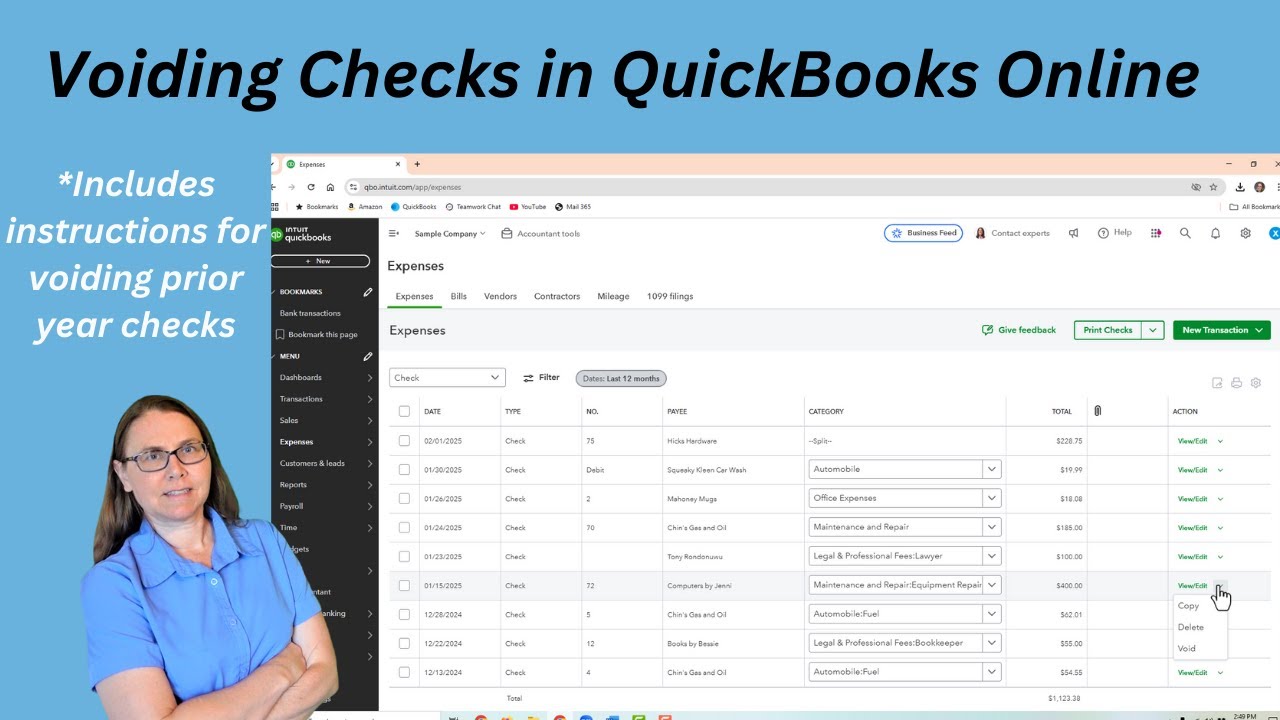Open Legal & Professional Fees:Lawyer category dropdown
This screenshot has height=720, width=1280.
click(x=991, y=556)
